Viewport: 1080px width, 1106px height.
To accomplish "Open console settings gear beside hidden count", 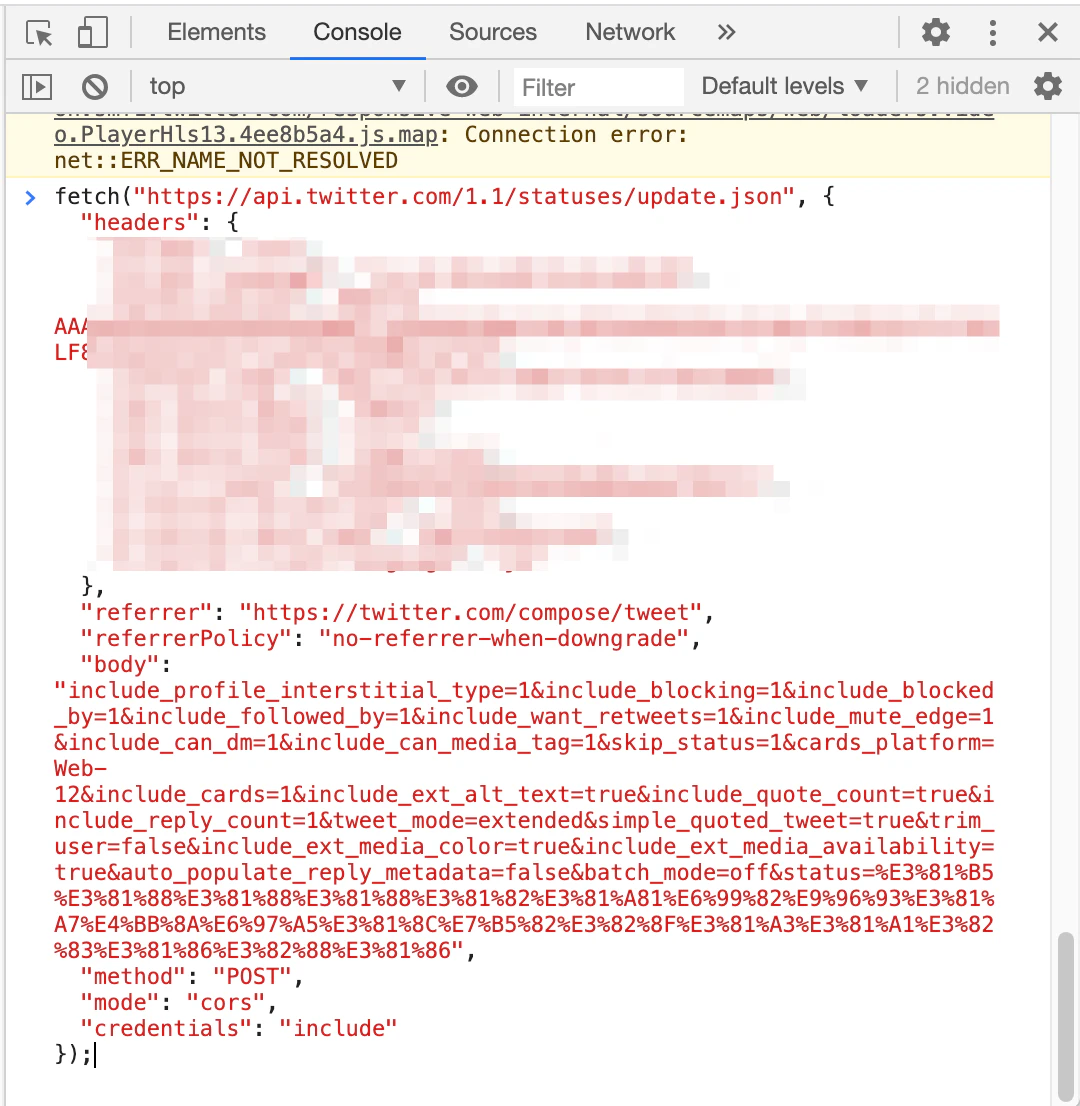I will point(1048,86).
